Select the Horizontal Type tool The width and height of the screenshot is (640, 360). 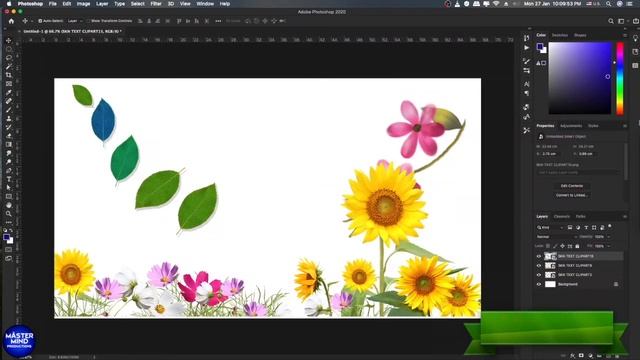coord(9,179)
